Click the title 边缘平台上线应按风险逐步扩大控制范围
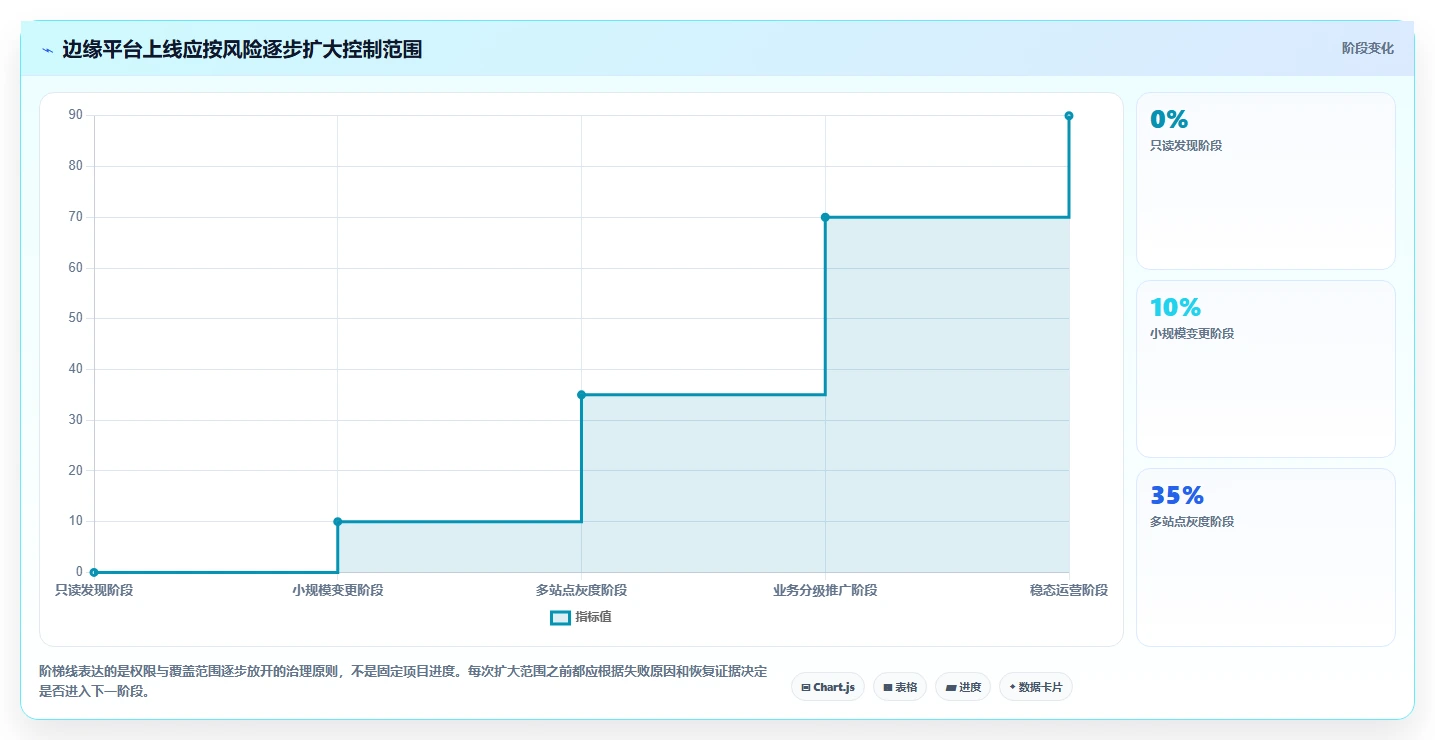Image resolution: width=1435 pixels, height=740 pixels. (242, 49)
